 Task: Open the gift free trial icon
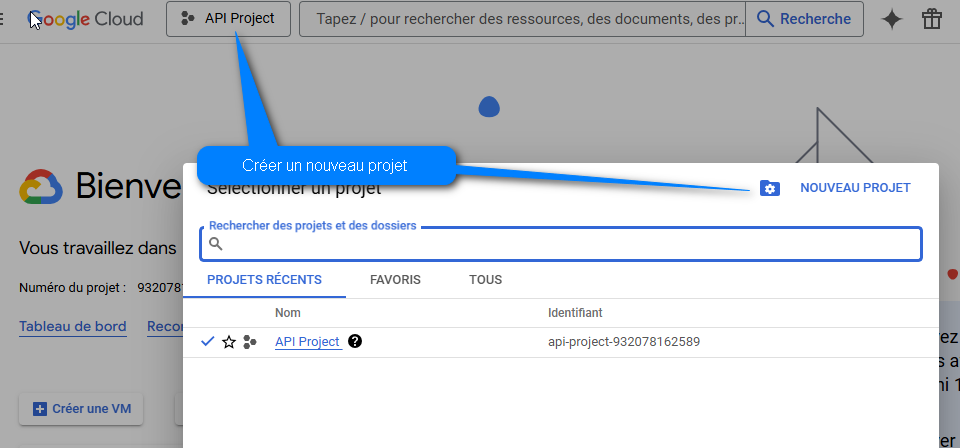pos(932,19)
